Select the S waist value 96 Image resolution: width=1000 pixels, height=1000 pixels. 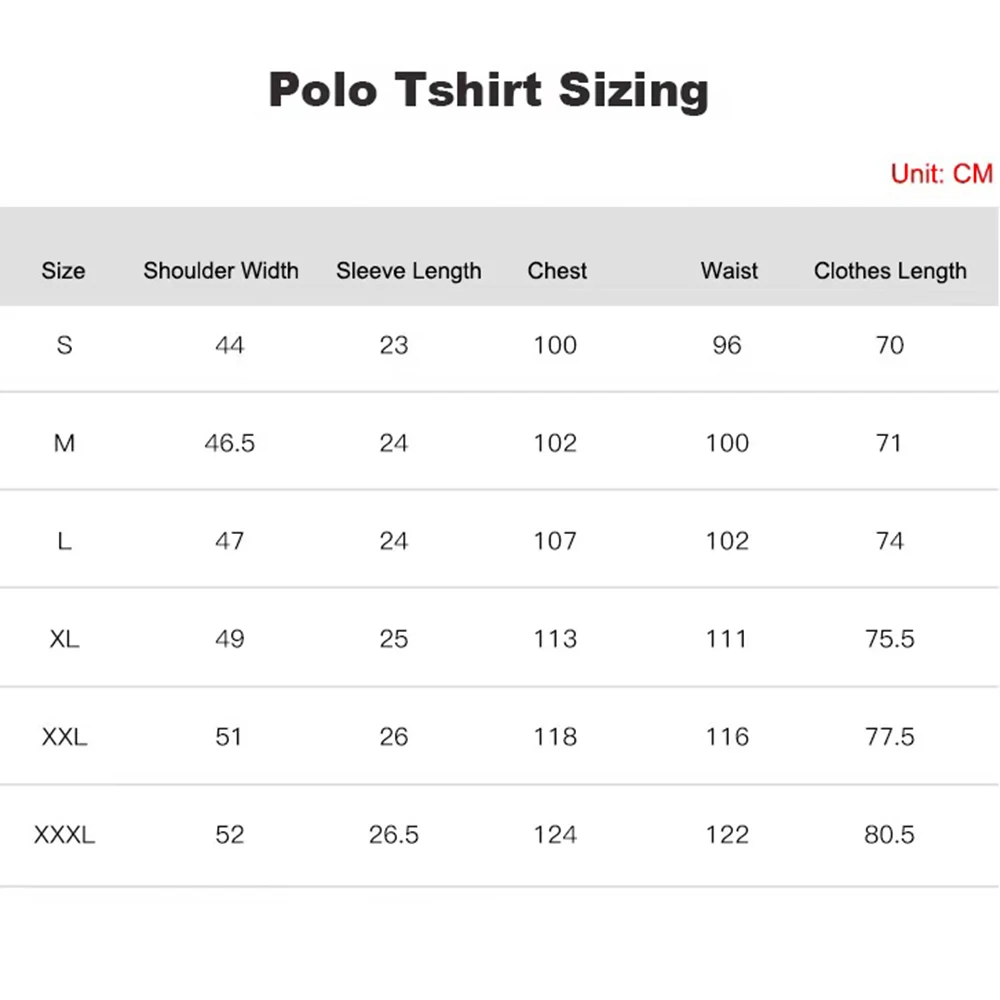pyautogui.click(x=727, y=346)
